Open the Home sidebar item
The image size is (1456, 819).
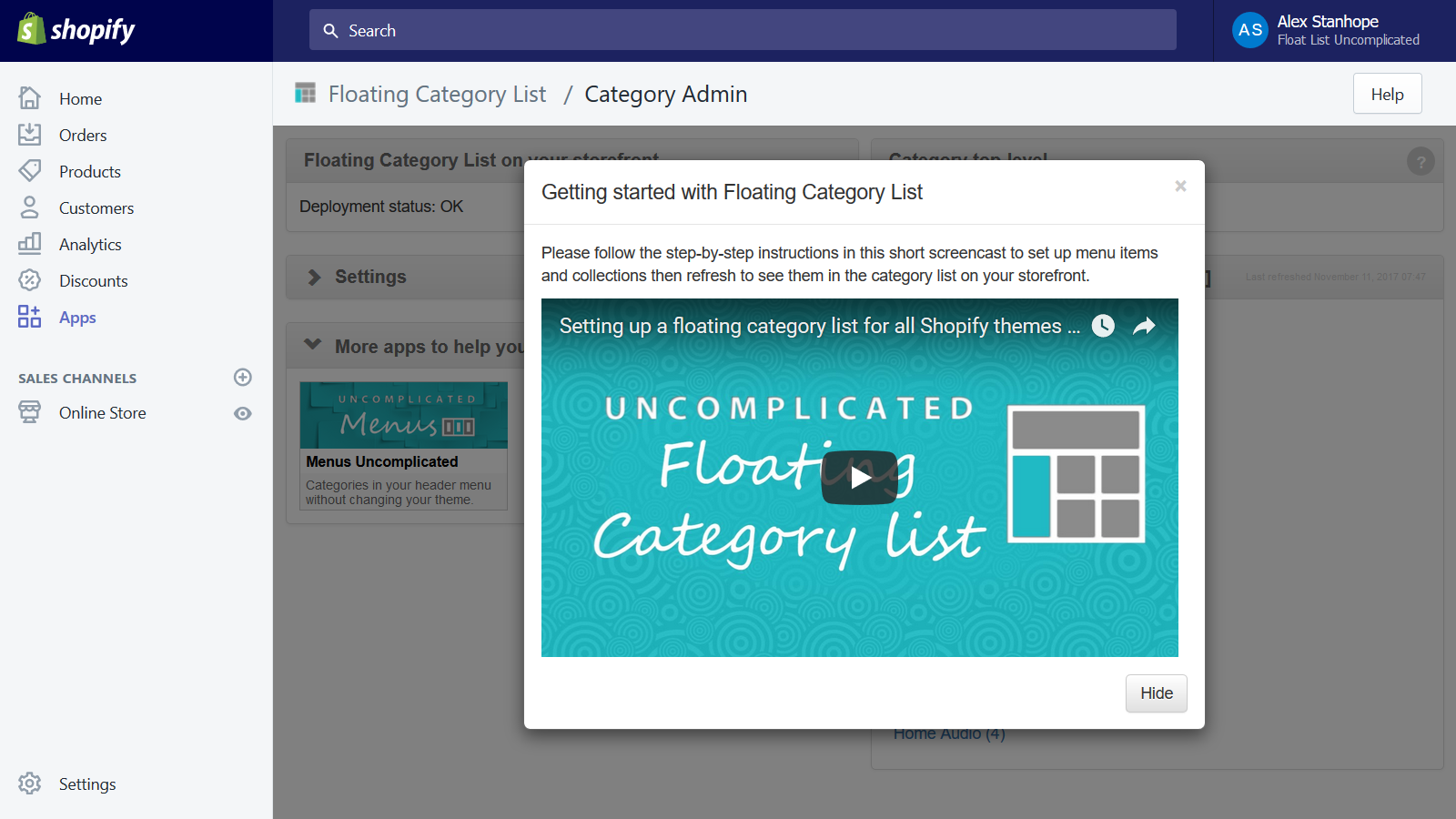(80, 98)
